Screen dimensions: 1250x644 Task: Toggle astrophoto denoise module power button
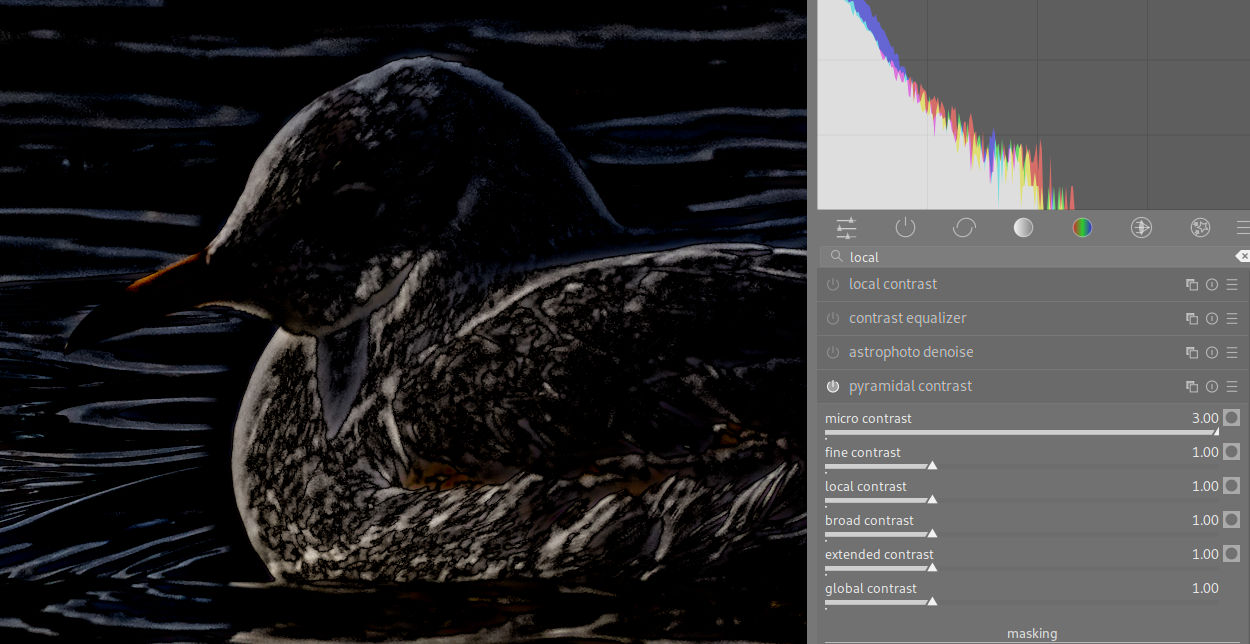point(833,353)
